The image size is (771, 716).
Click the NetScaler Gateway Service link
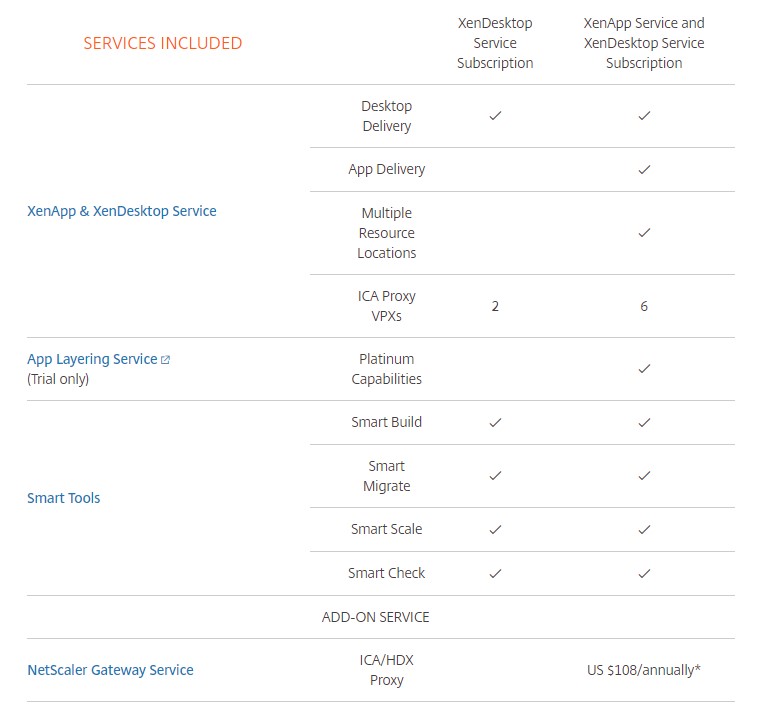click(x=110, y=670)
